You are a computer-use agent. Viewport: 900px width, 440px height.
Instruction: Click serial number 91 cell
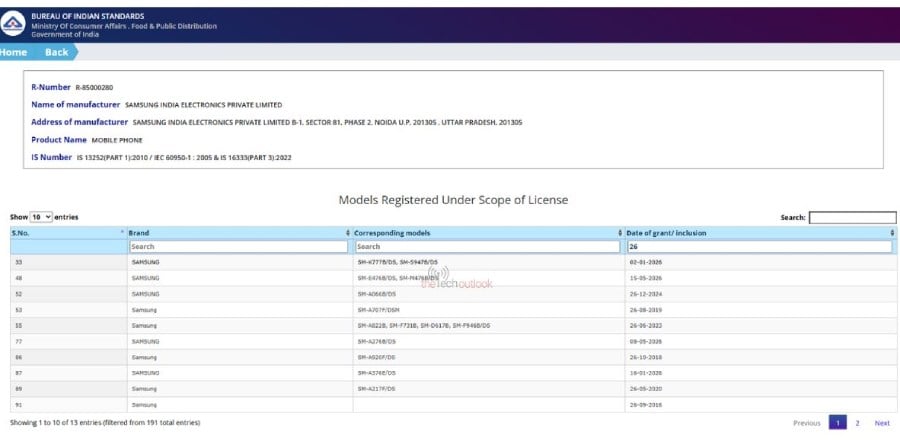pyautogui.click(x=69, y=405)
